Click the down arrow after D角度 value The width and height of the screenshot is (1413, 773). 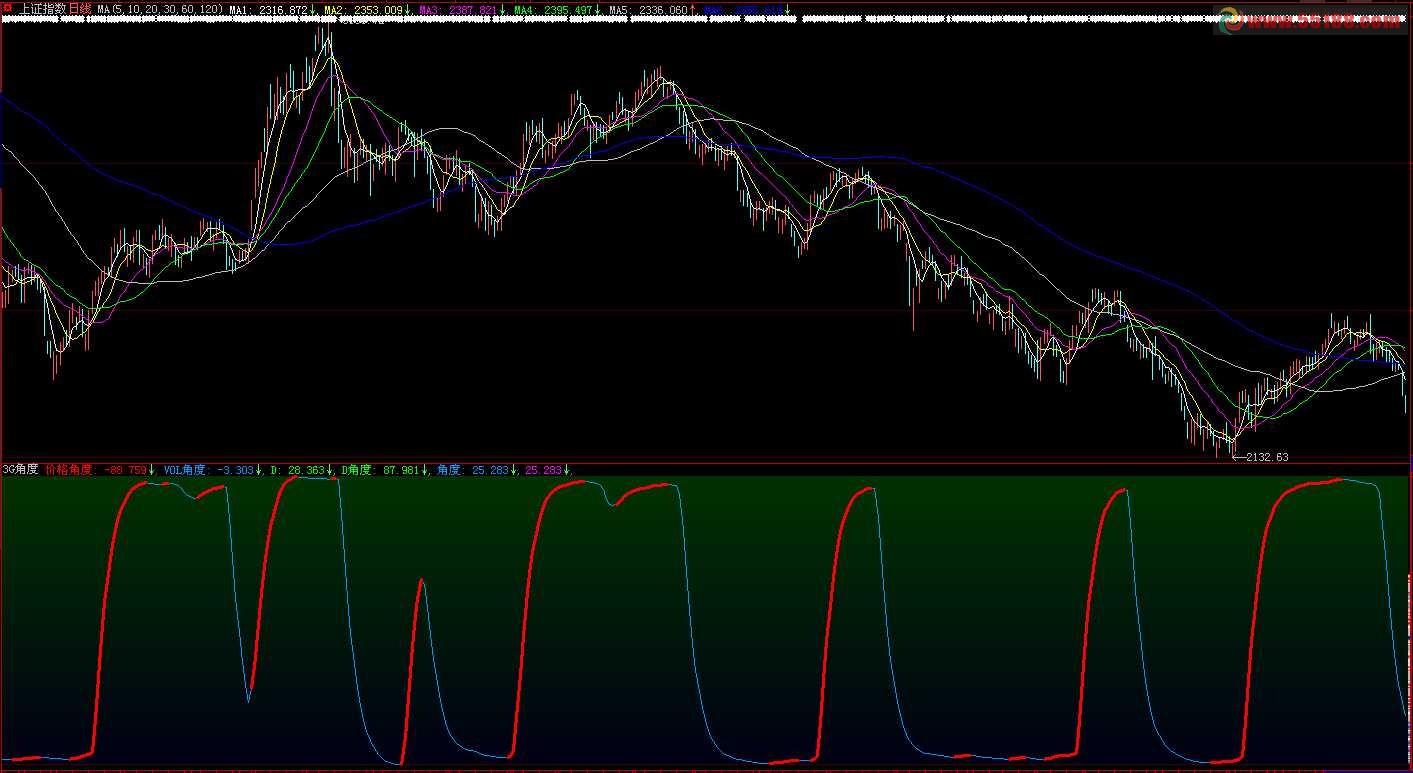coord(426,469)
